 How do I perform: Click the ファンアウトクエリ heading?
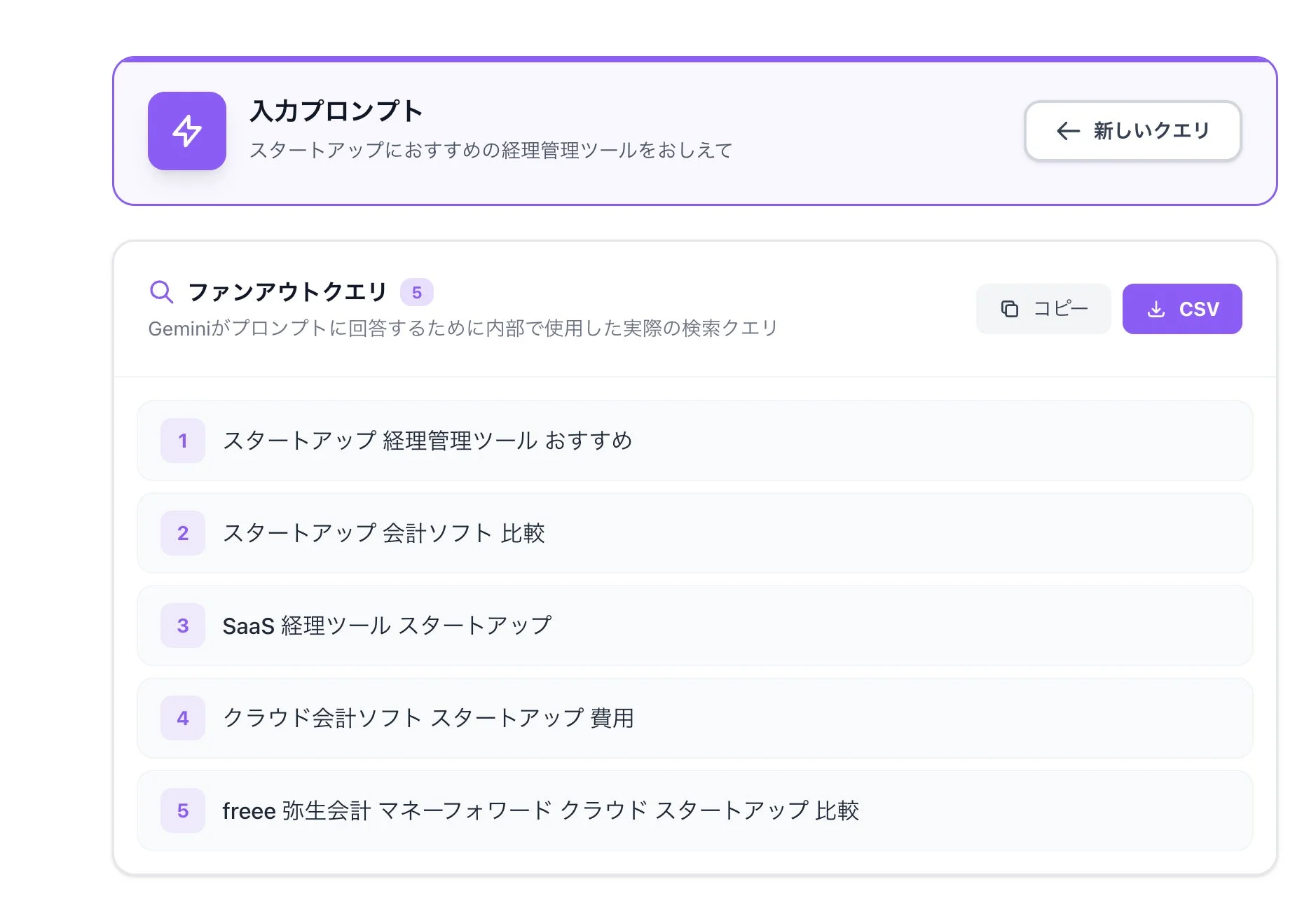tap(287, 291)
